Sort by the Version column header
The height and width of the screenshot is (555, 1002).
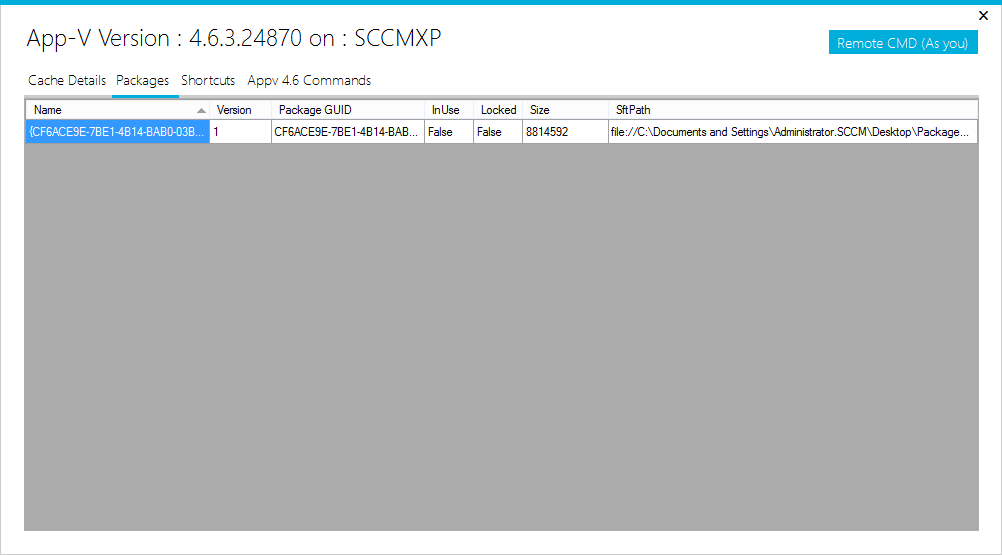tap(240, 110)
